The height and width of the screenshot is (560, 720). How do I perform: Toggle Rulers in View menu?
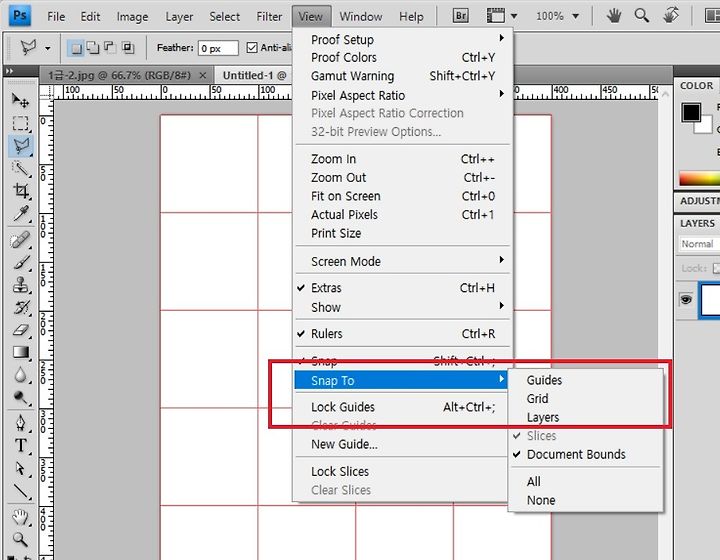(x=402, y=334)
